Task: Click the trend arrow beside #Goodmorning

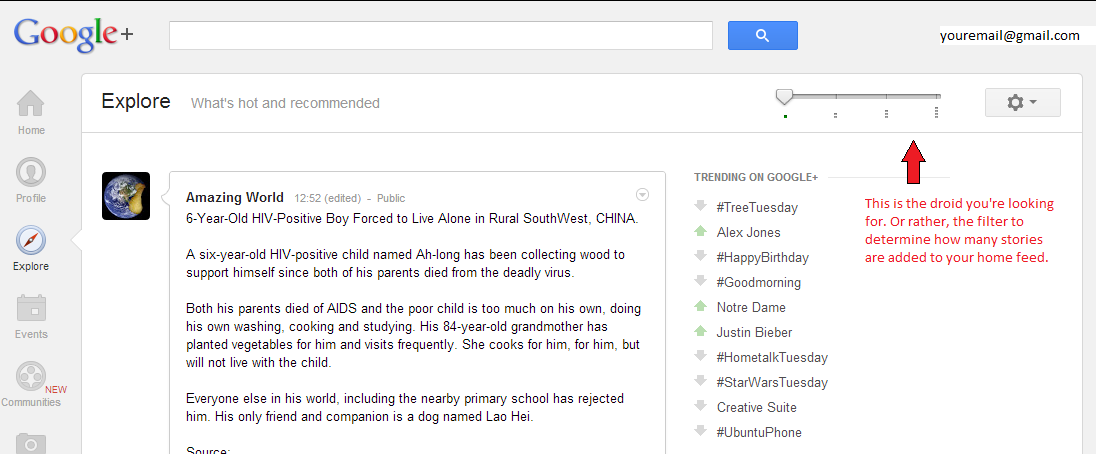Action: coord(700,281)
